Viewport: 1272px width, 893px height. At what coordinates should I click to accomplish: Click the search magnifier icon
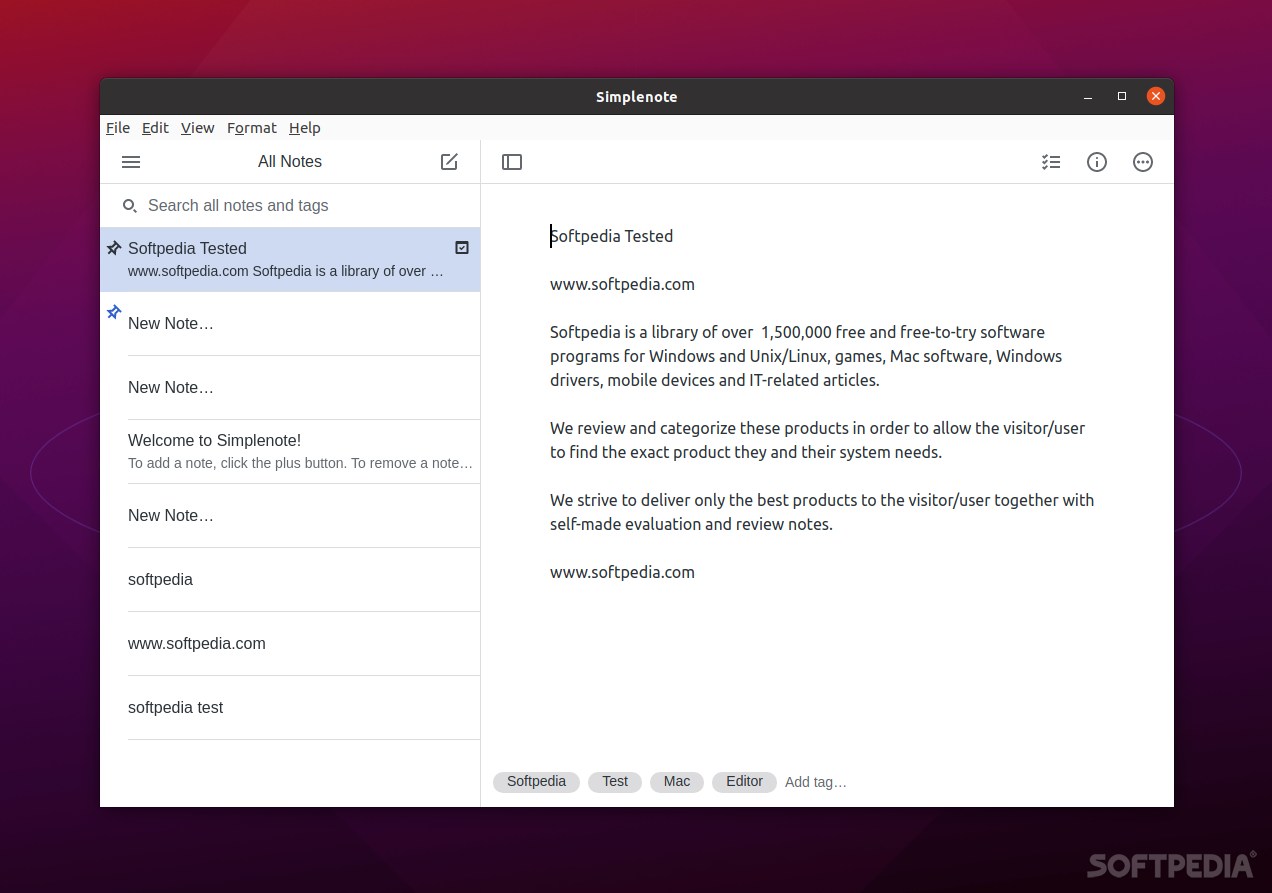(130, 206)
